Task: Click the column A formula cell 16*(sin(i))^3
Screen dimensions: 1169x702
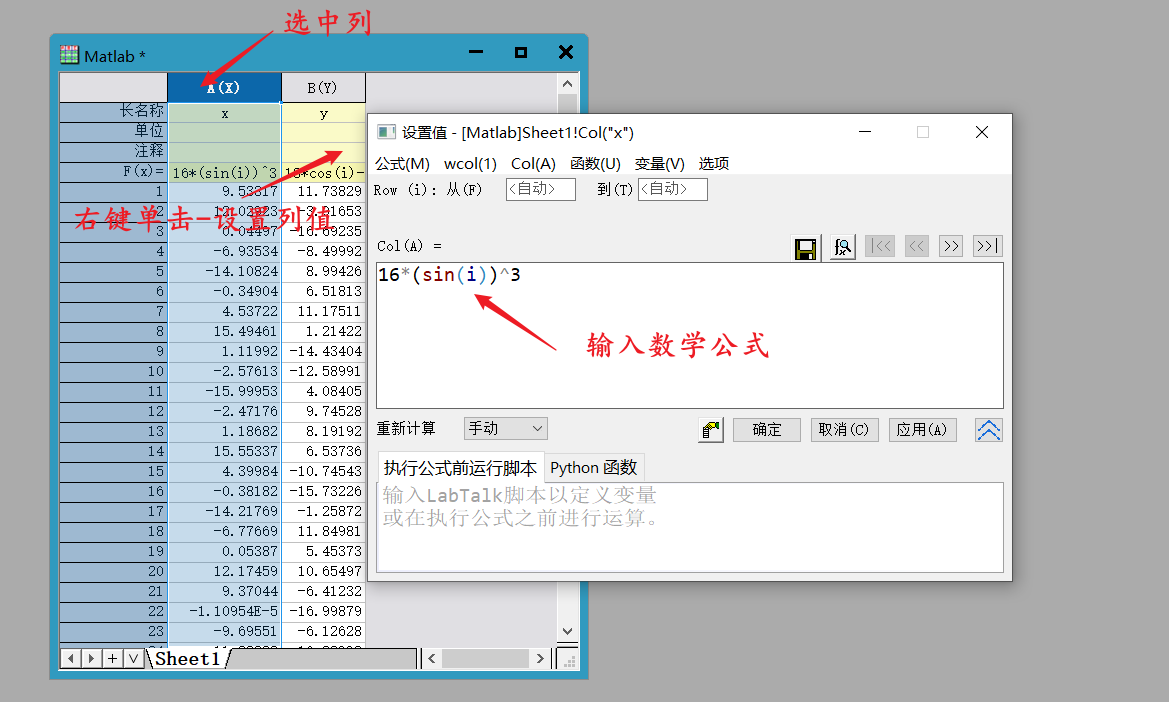Action: pos(224,172)
